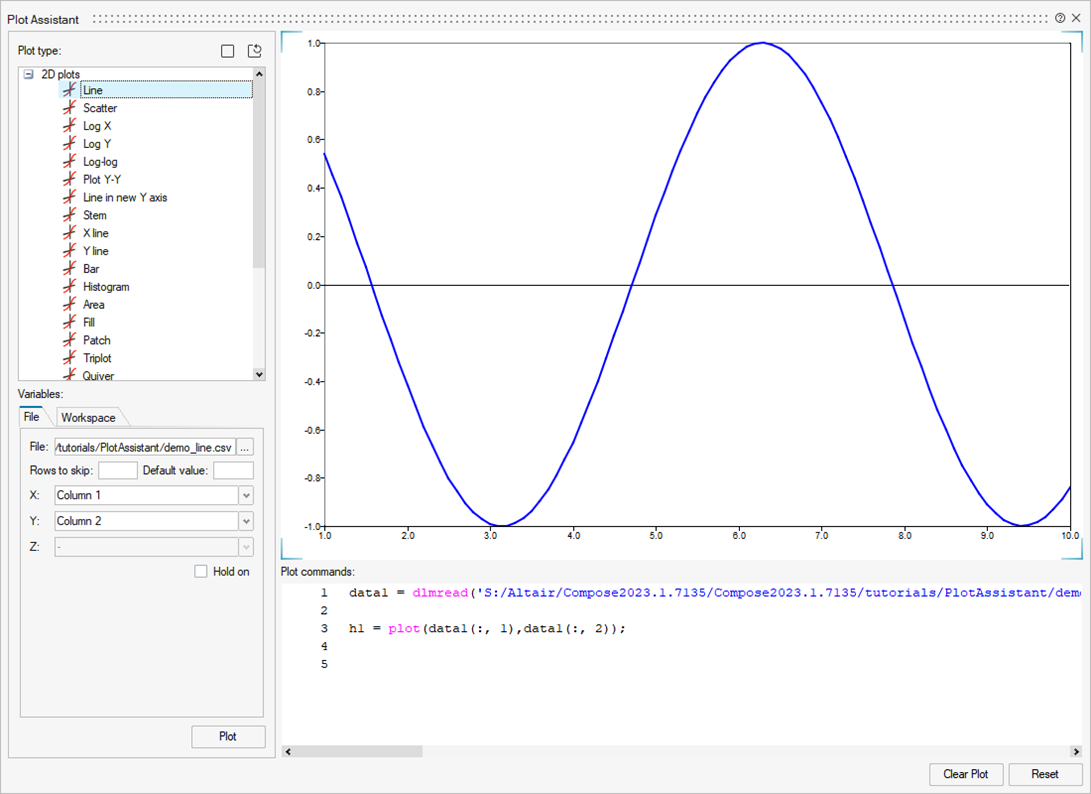Click the Stem plot type icon
This screenshot has width=1091, height=794.
tap(69, 215)
